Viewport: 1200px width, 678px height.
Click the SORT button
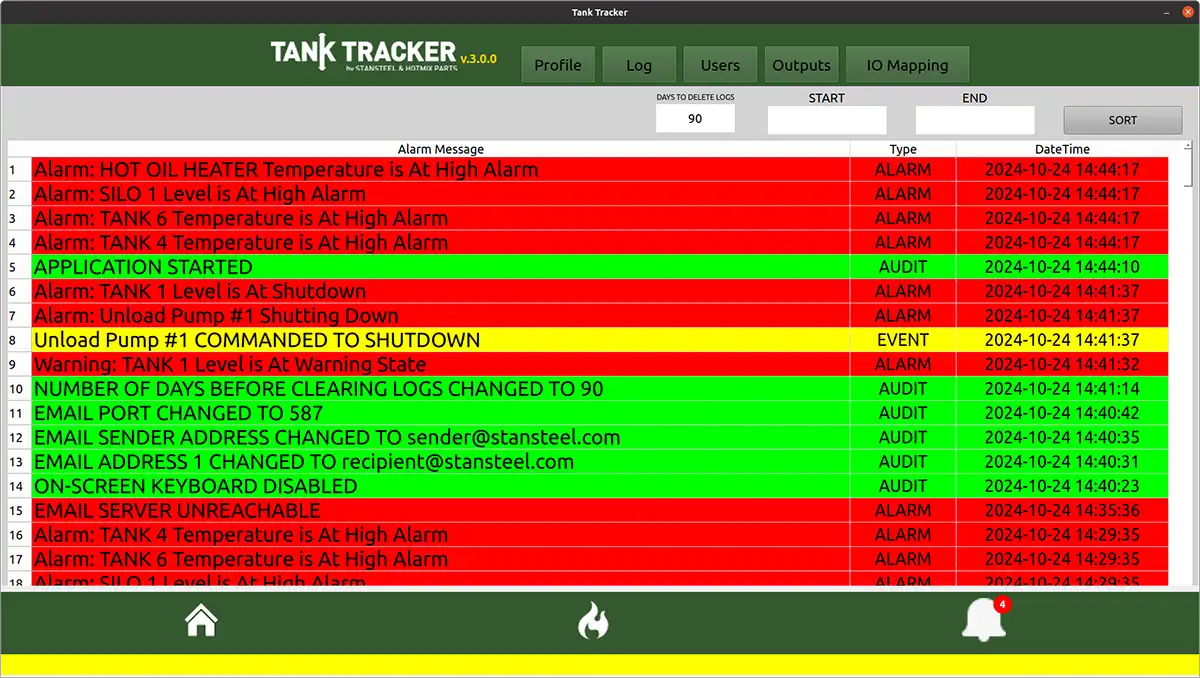tap(1123, 120)
